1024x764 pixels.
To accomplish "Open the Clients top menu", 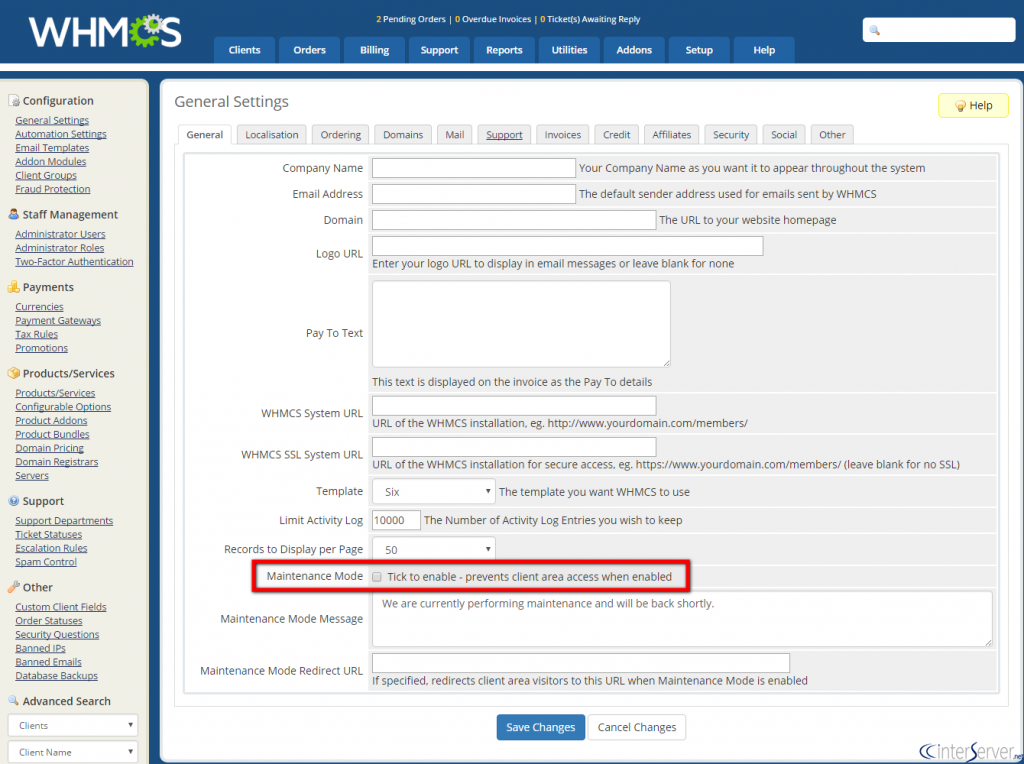I will pos(244,50).
